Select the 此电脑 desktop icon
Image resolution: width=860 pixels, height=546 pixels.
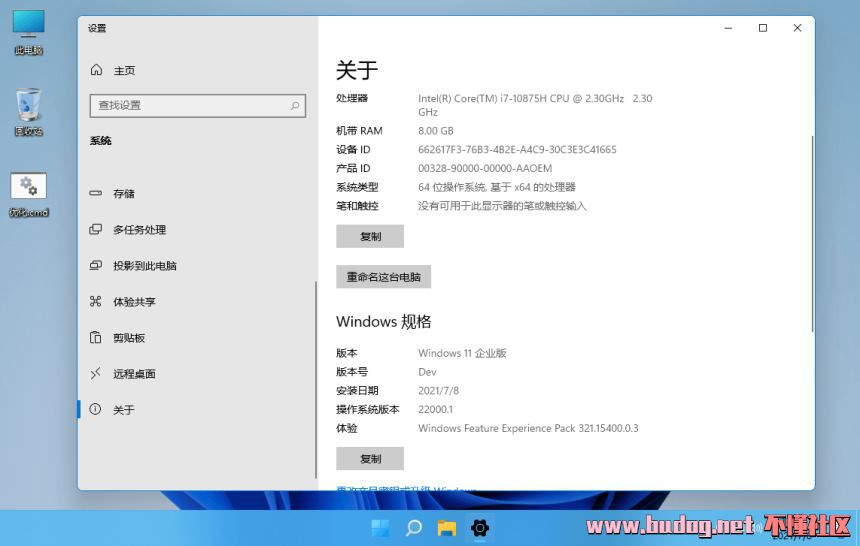[28, 32]
